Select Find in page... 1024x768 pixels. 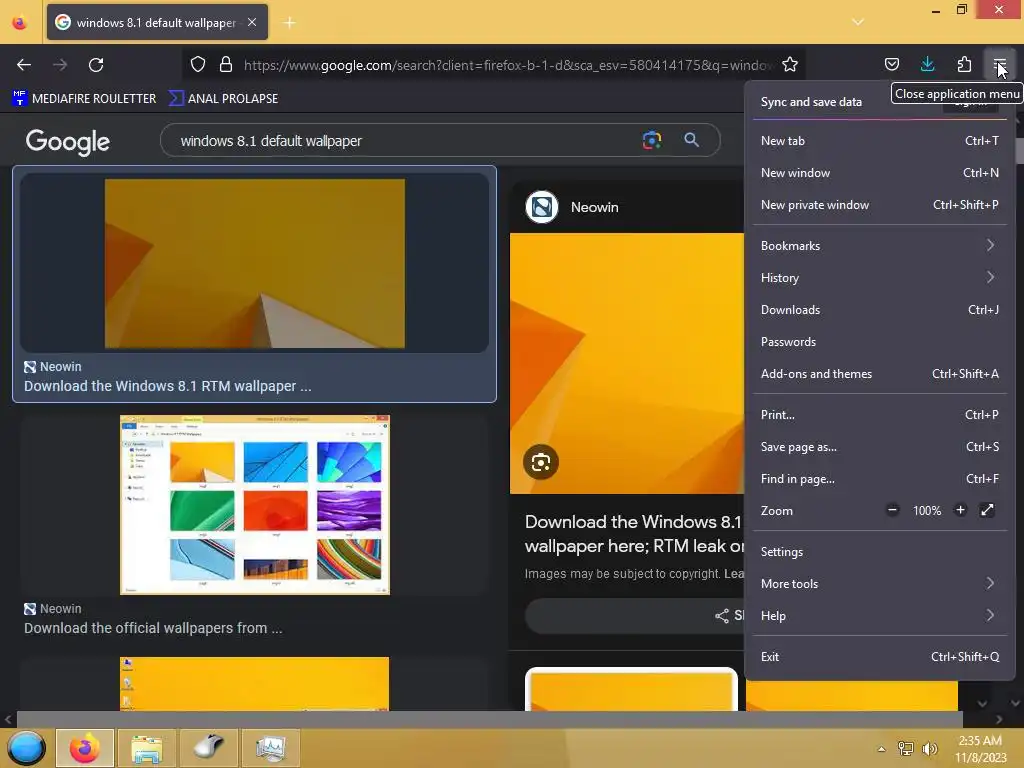click(880, 479)
